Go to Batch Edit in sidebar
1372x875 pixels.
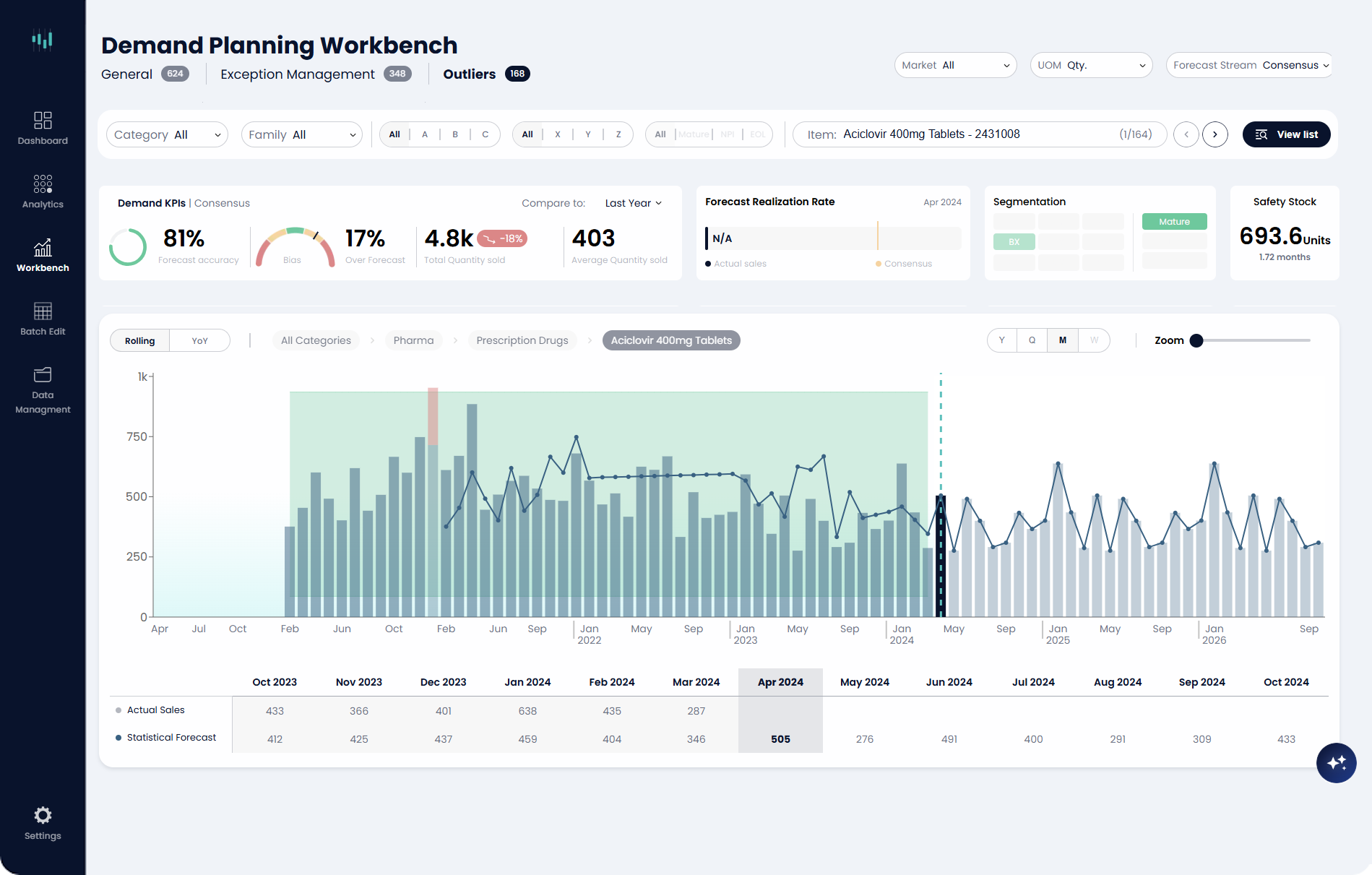click(43, 319)
